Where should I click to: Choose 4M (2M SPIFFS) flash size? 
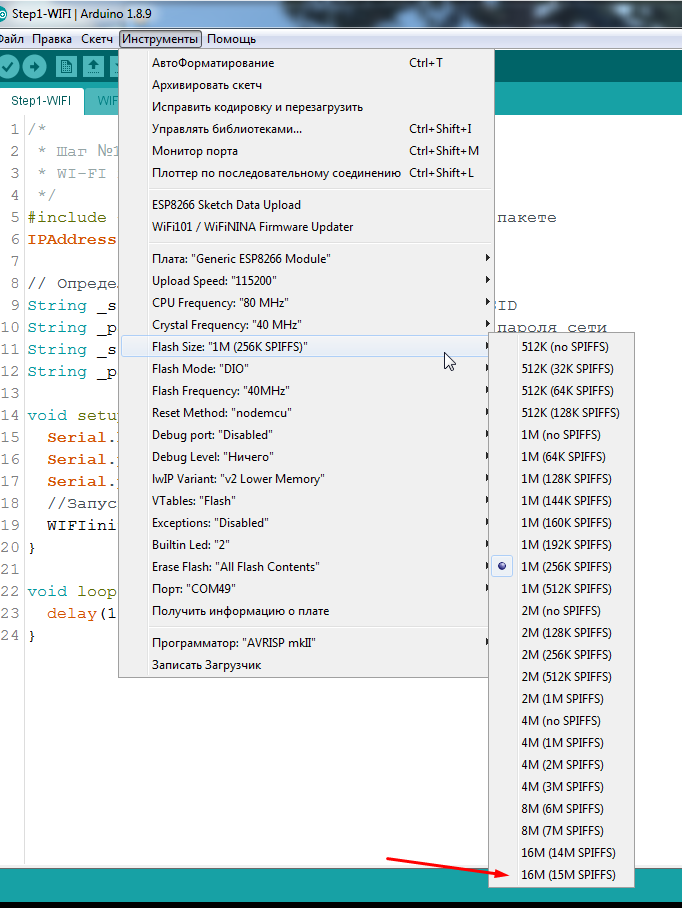click(562, 764)
